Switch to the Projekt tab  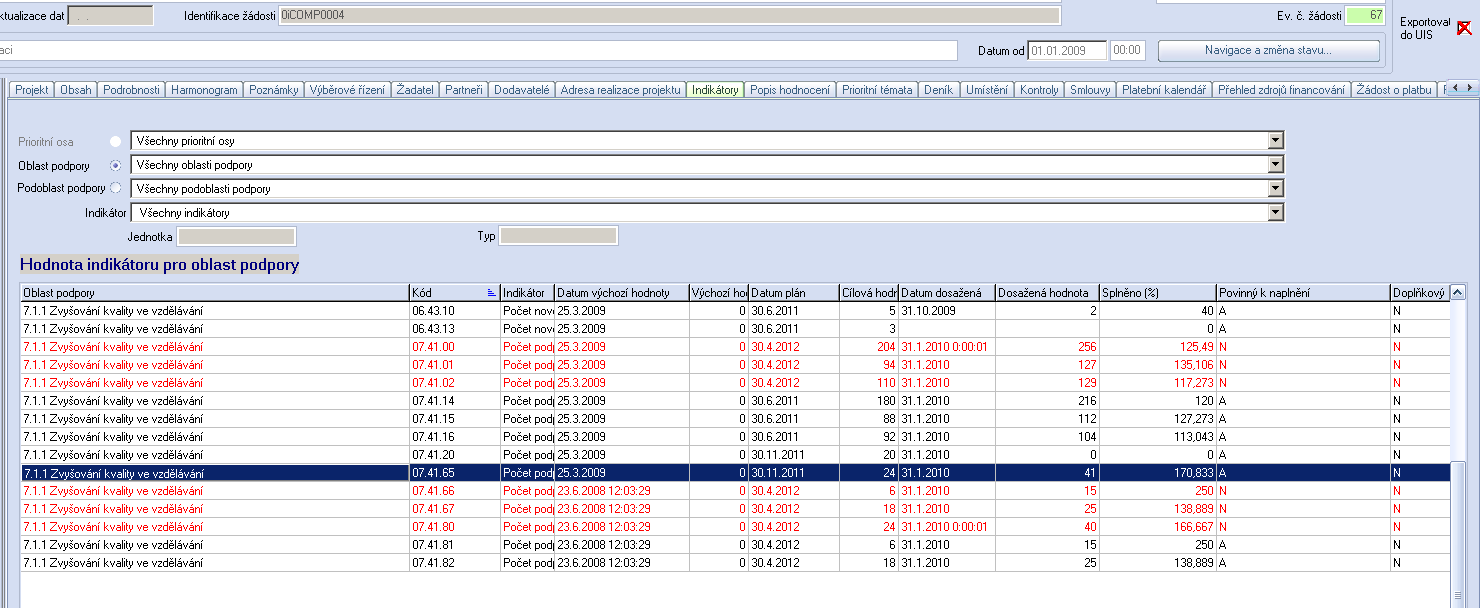(x=32, y=90)
